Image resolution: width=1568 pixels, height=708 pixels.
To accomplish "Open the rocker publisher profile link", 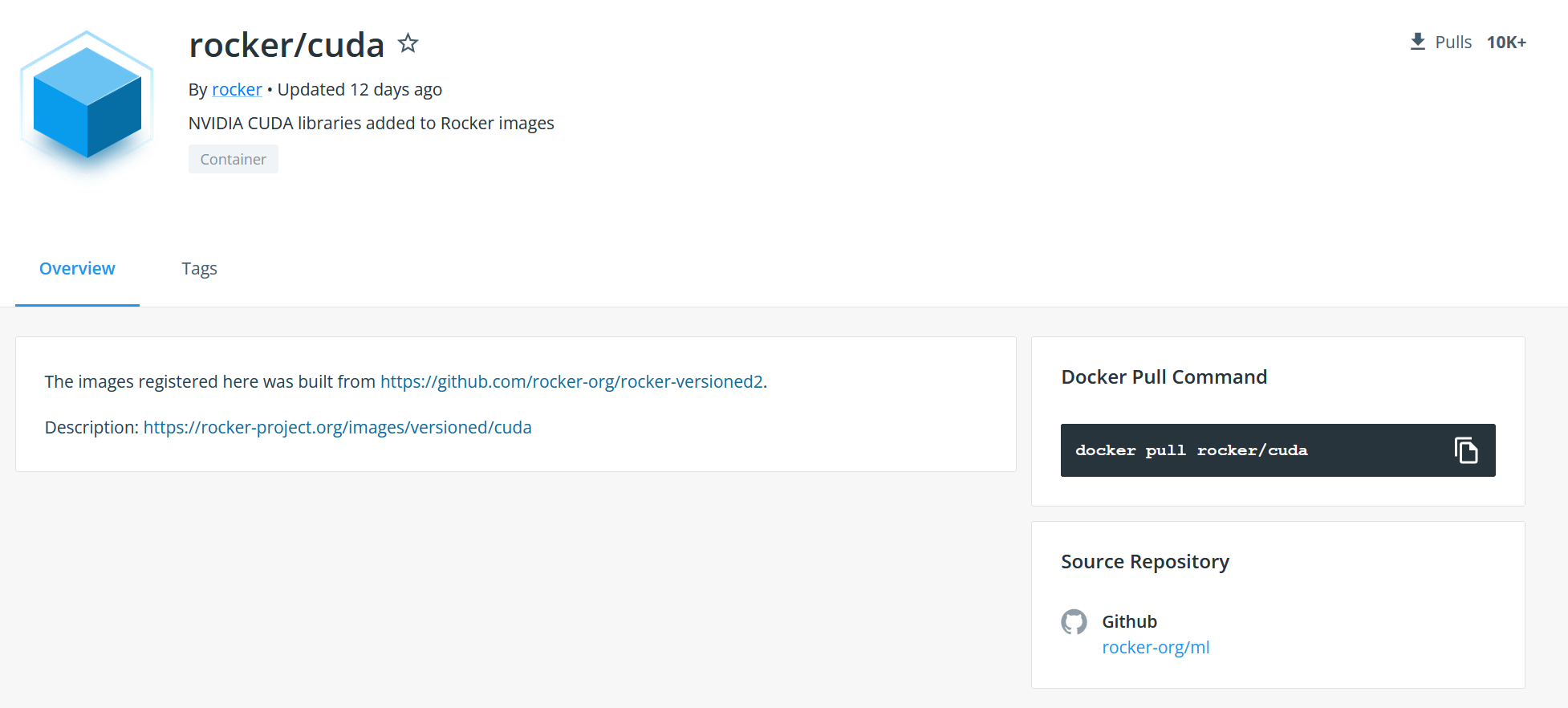I will [x=237, y=89].
